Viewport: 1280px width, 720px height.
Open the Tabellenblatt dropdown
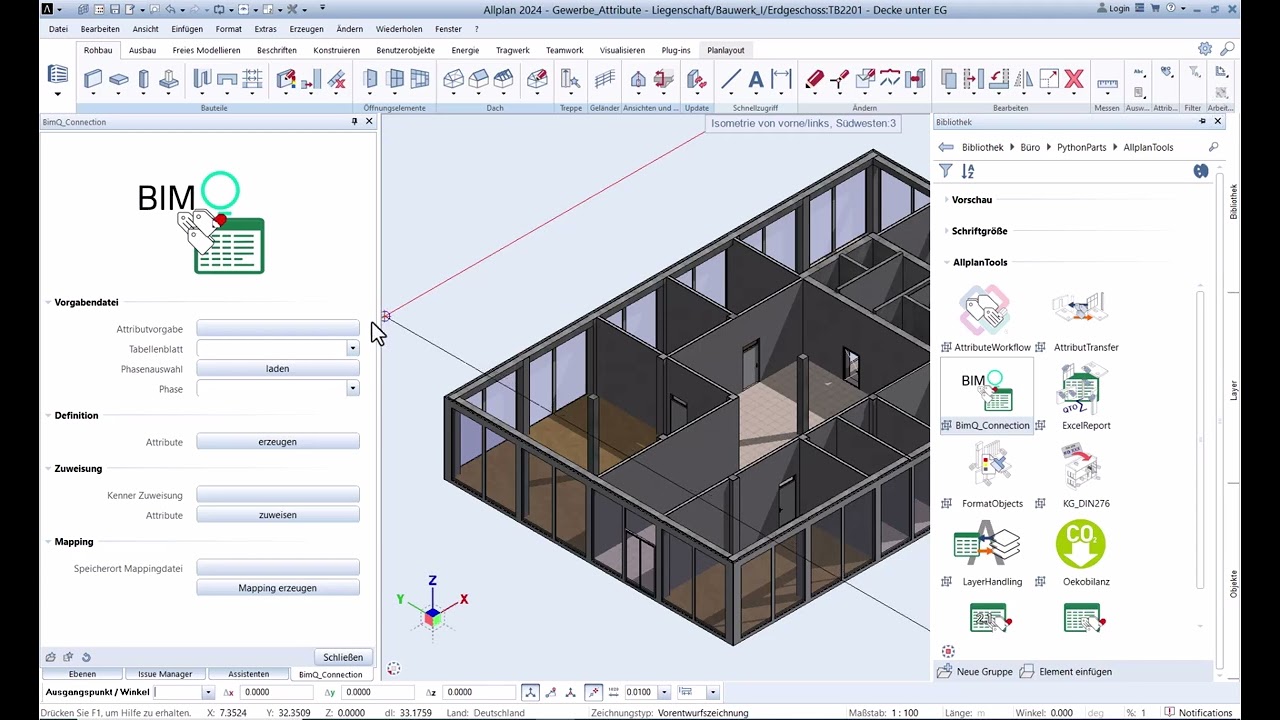pyautogui.click(x=353, y=349)
